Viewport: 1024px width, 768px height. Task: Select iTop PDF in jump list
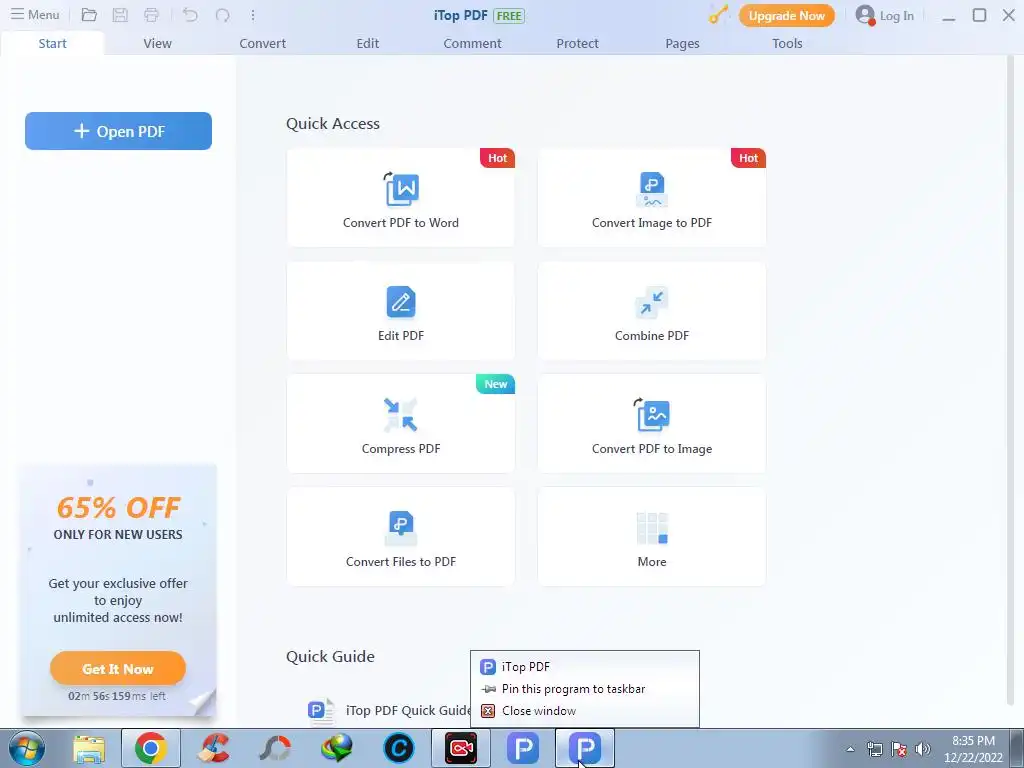[x=584, y=667]
